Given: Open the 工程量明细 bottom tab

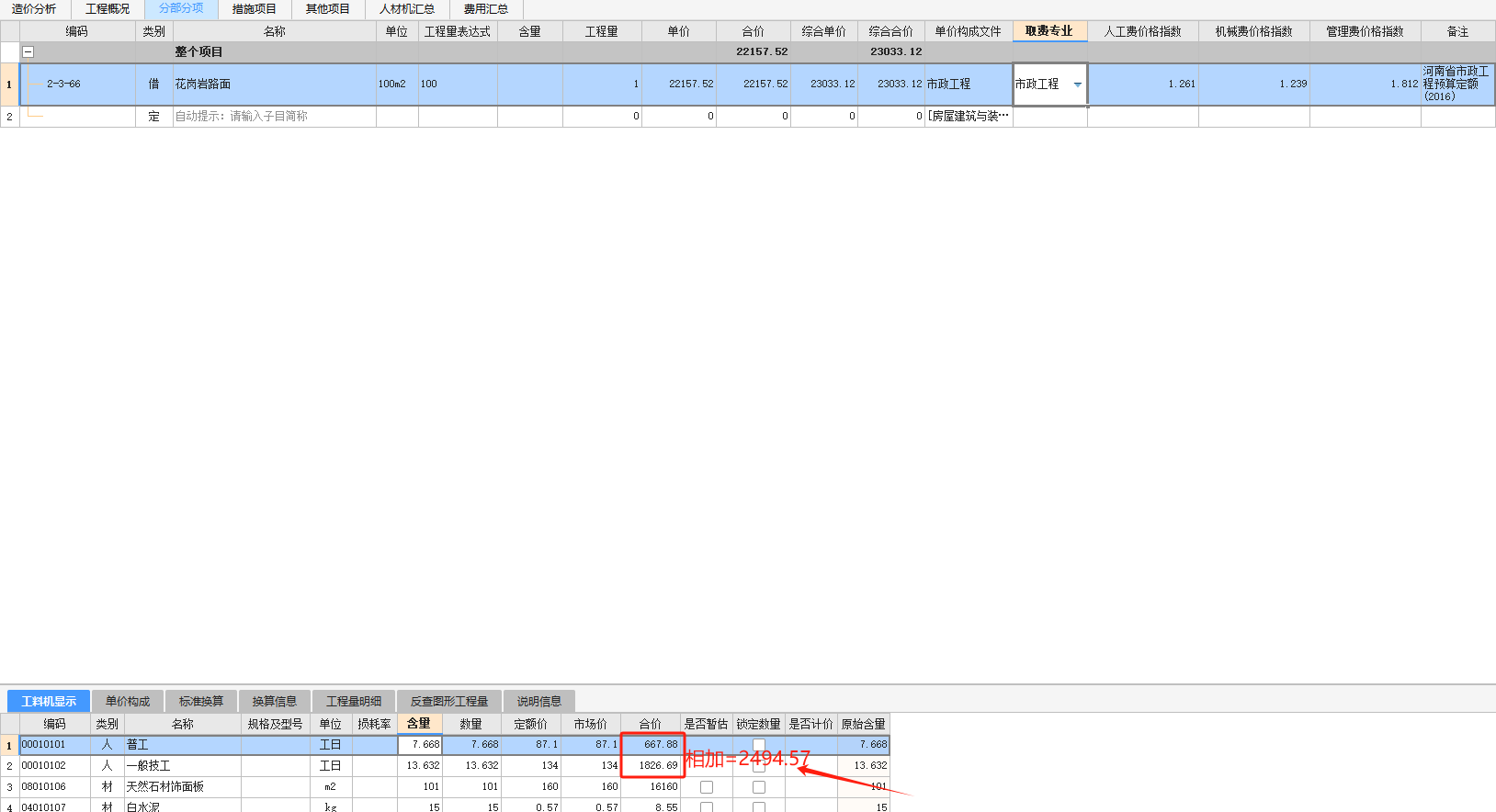Looking at the screenshot, I should tap(354, 701).
